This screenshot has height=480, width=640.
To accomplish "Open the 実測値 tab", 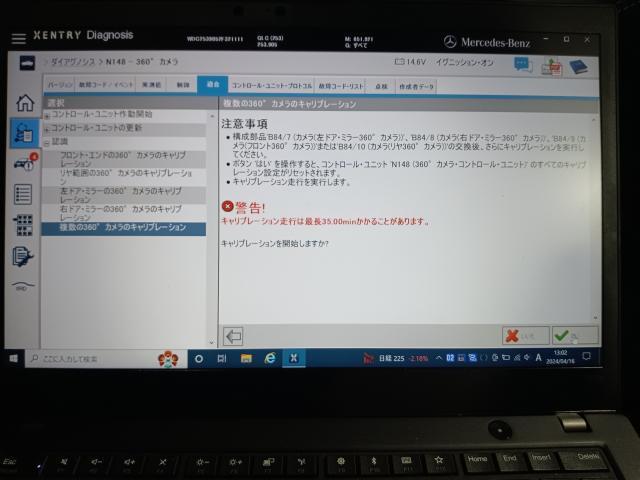I will tap(151, 85).
